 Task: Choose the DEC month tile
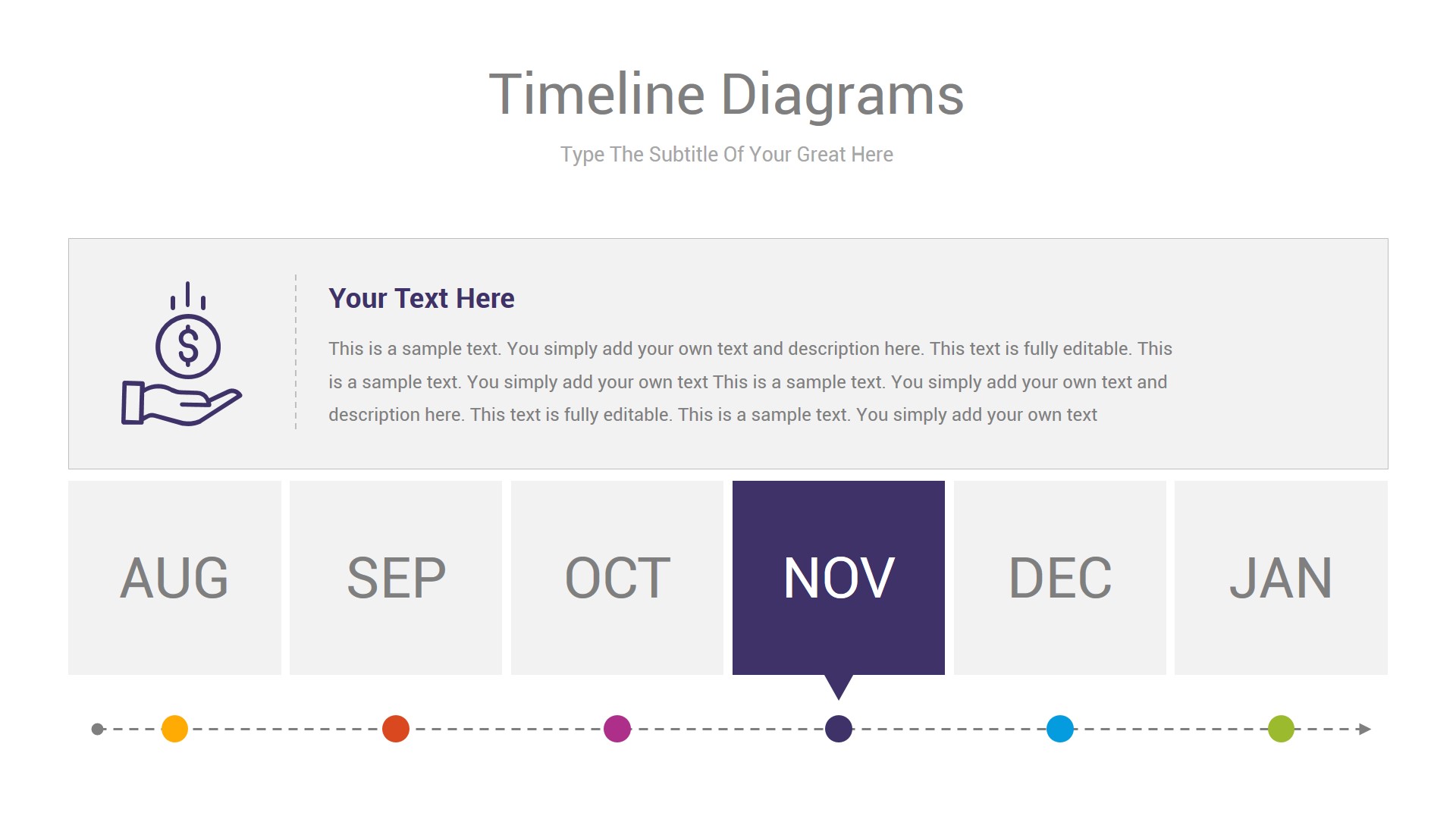(1060, 577)
